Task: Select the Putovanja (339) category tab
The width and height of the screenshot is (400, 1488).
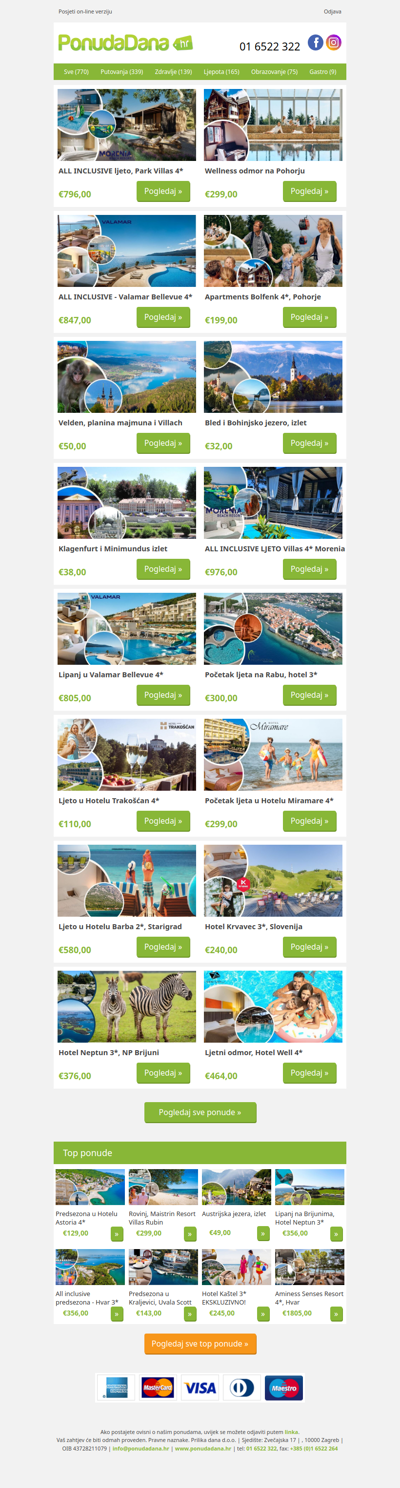Action: pos(122,72)
